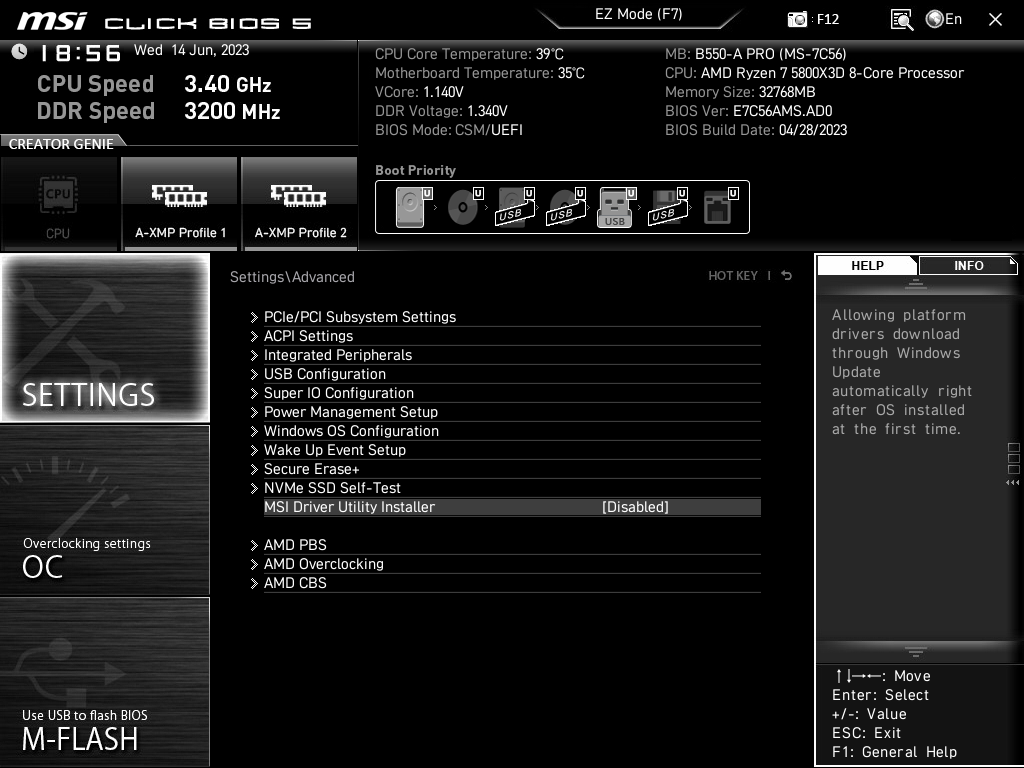Select USB floppy boot device icon

[668, 207]
